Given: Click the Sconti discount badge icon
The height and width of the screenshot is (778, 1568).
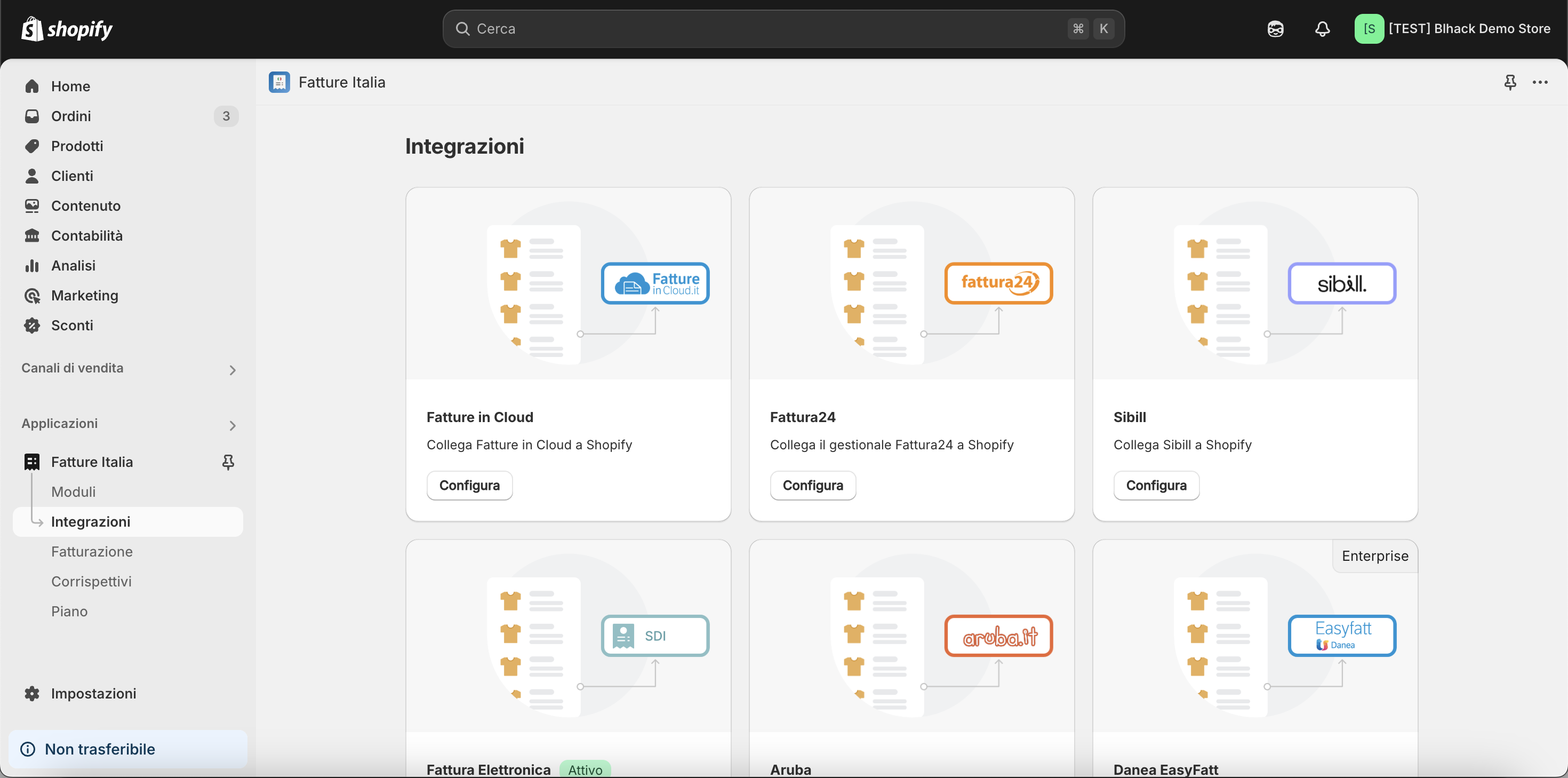Looking at the screenshot, I should point(32,326).
